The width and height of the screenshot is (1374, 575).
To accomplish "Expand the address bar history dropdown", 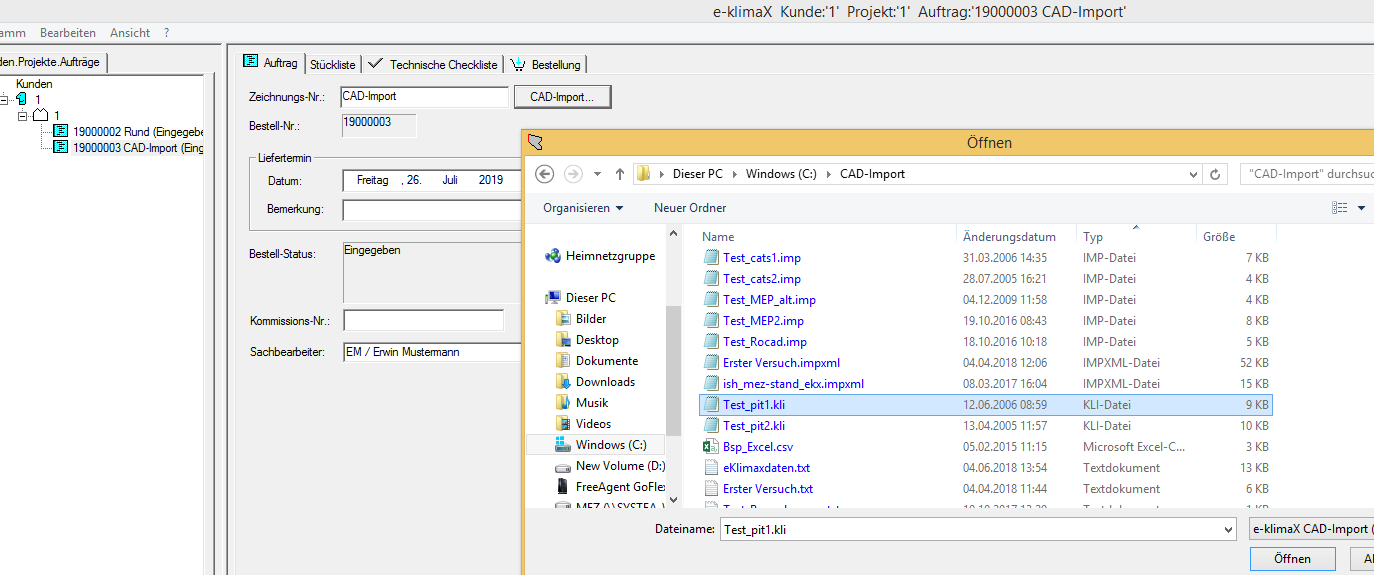I will (1192, 174).
